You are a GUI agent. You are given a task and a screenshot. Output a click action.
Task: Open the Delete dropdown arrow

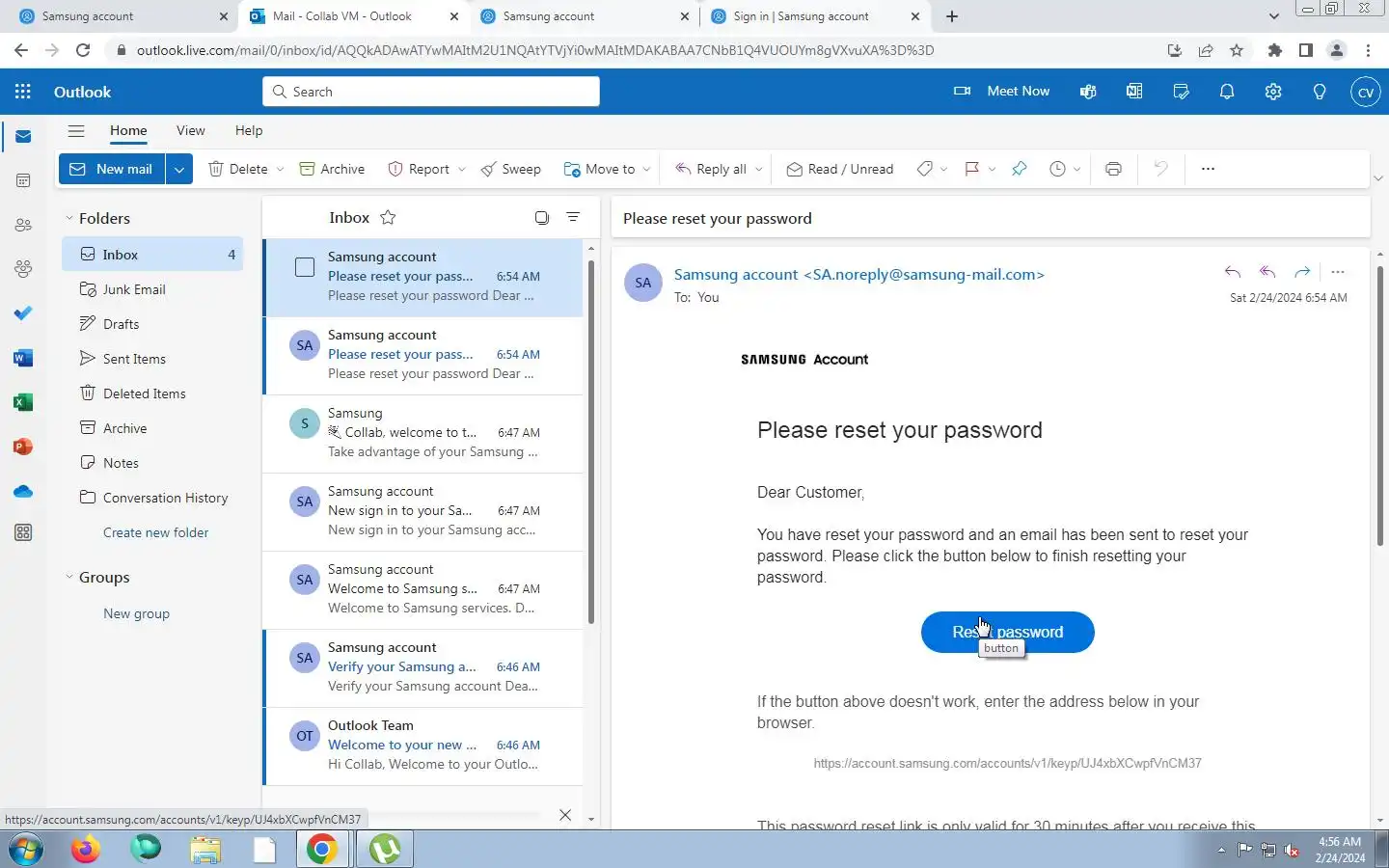point(280,169)
